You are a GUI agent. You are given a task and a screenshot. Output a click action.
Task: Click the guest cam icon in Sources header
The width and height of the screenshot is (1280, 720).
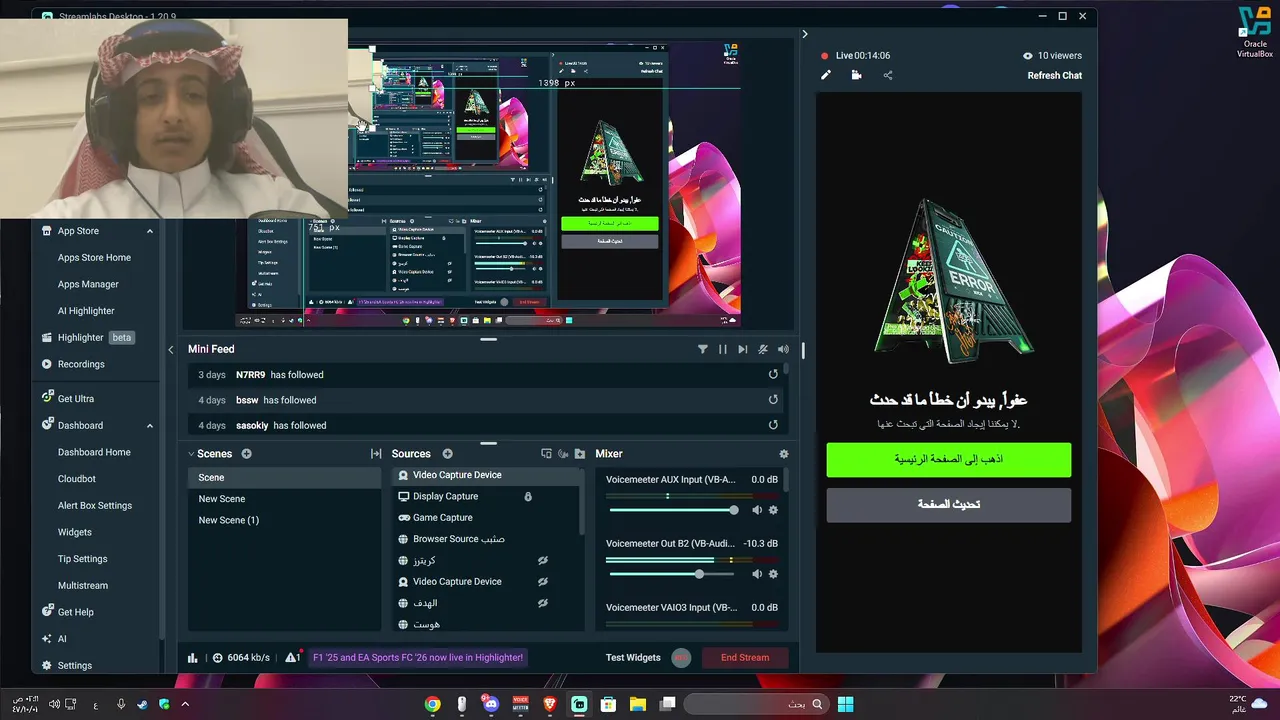tap(563, 454)
